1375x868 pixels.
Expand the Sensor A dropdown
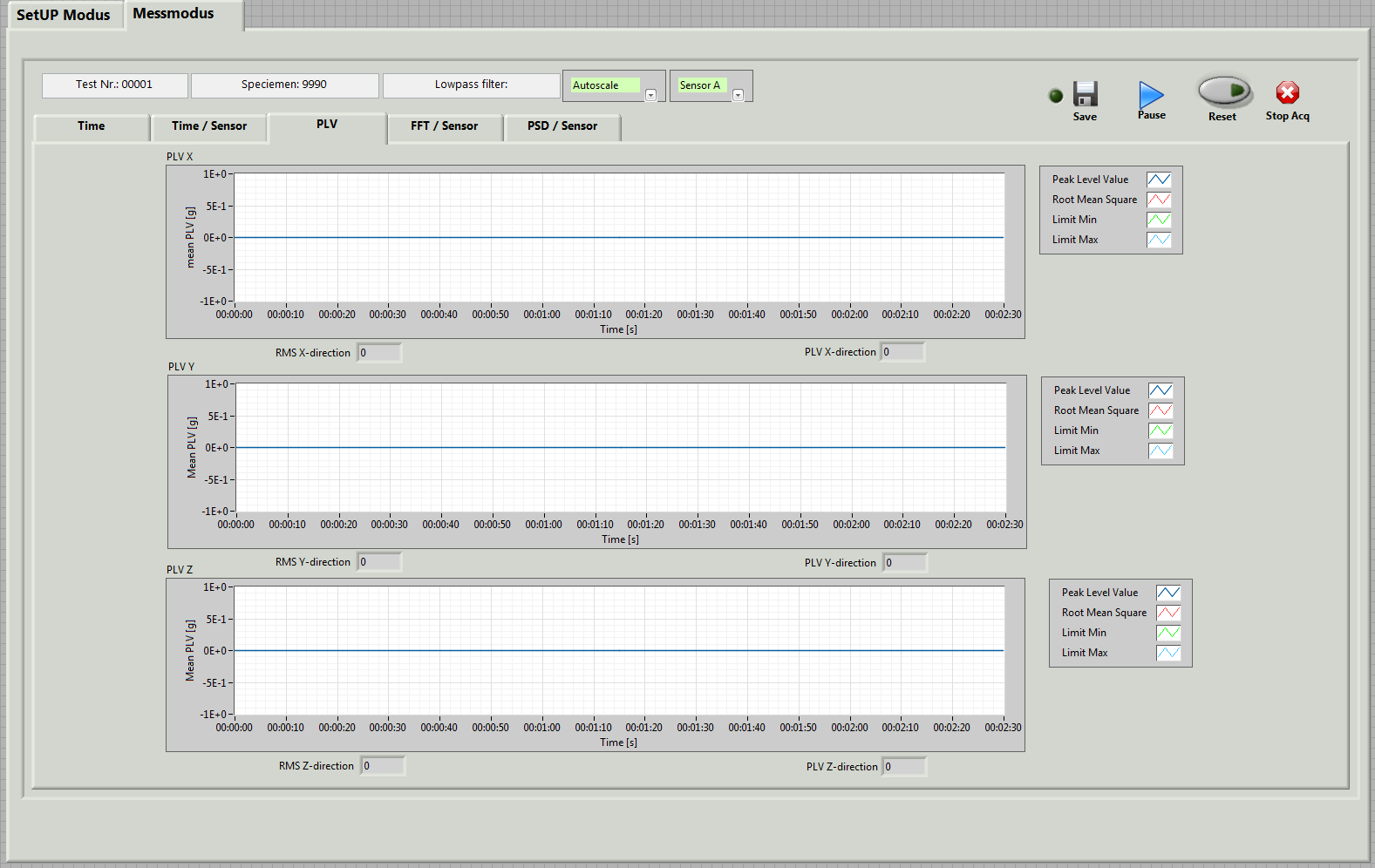(738, 96)
